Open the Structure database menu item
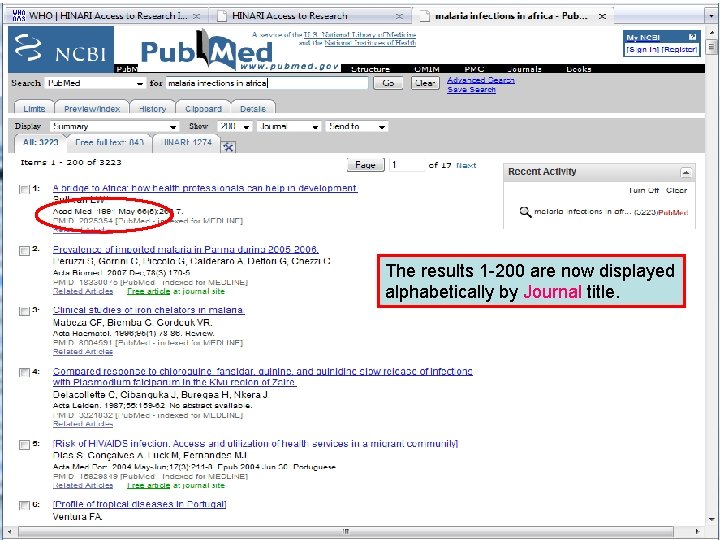The image size is (720, 540). point(370,69)
